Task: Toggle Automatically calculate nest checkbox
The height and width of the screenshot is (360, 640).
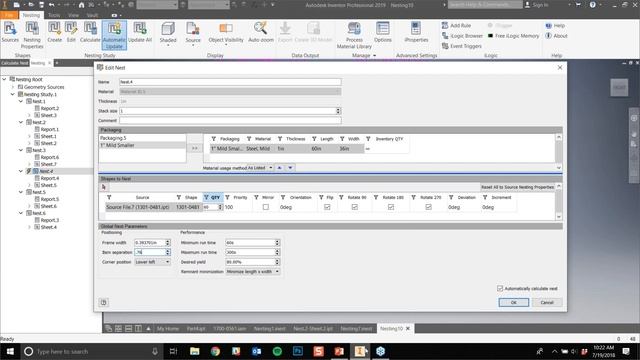Action: click(x=500, y=288)
